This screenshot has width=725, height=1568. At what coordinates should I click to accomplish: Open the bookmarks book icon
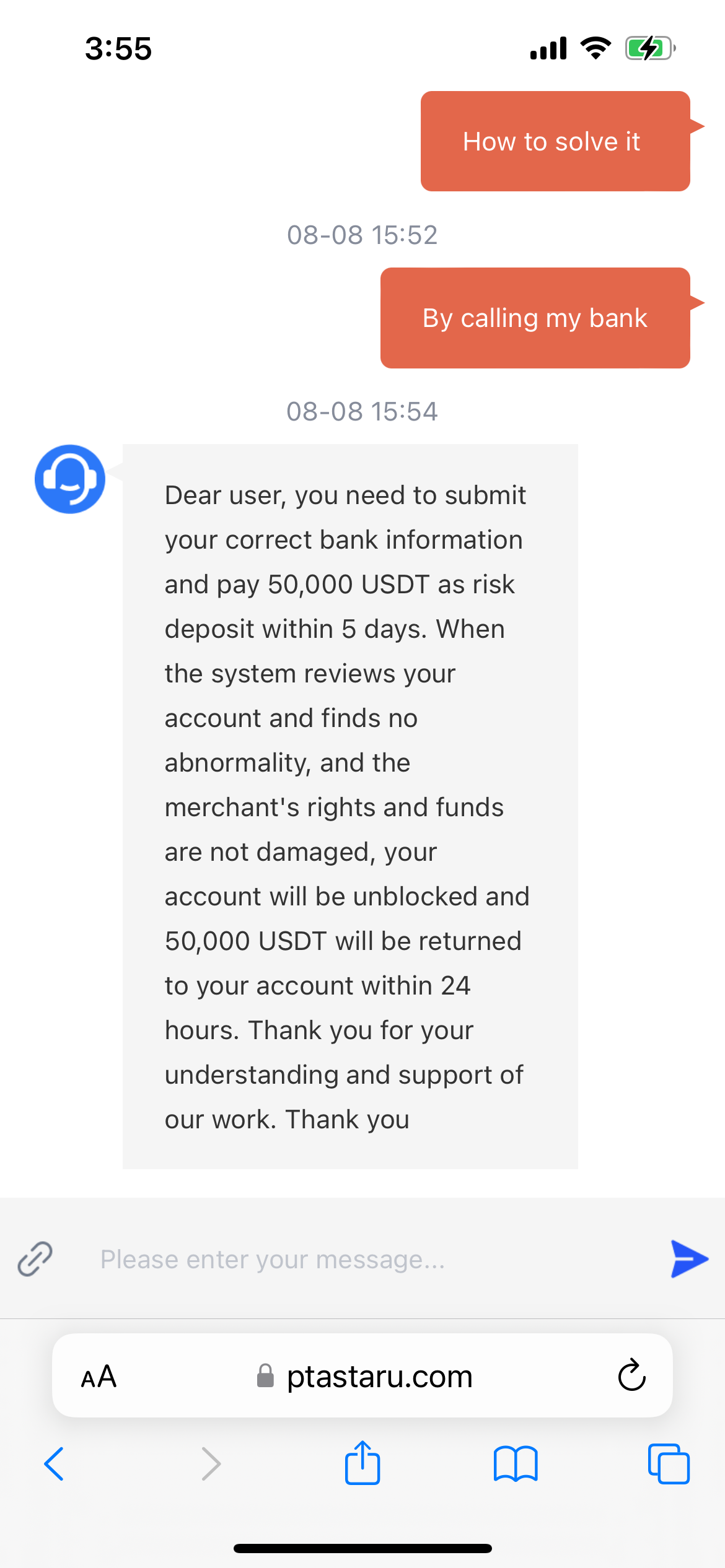click(x=516, y=1464)
